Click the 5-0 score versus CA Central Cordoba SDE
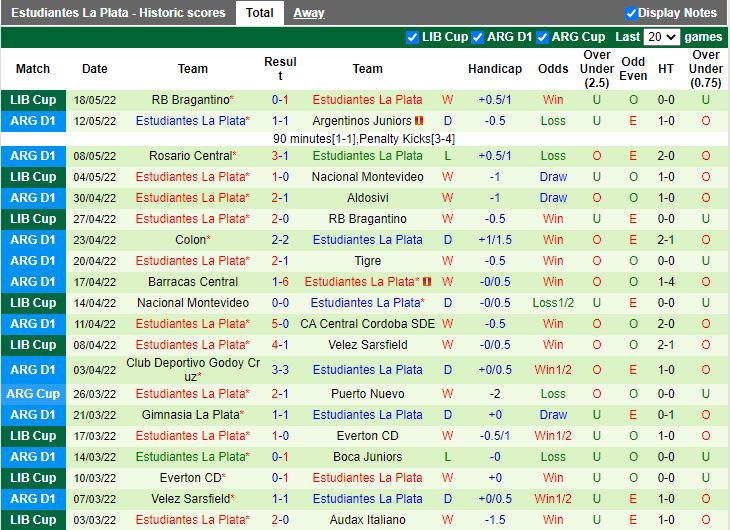Image resolution: width=730 pixels, height=530 pixels. [281, 324]
